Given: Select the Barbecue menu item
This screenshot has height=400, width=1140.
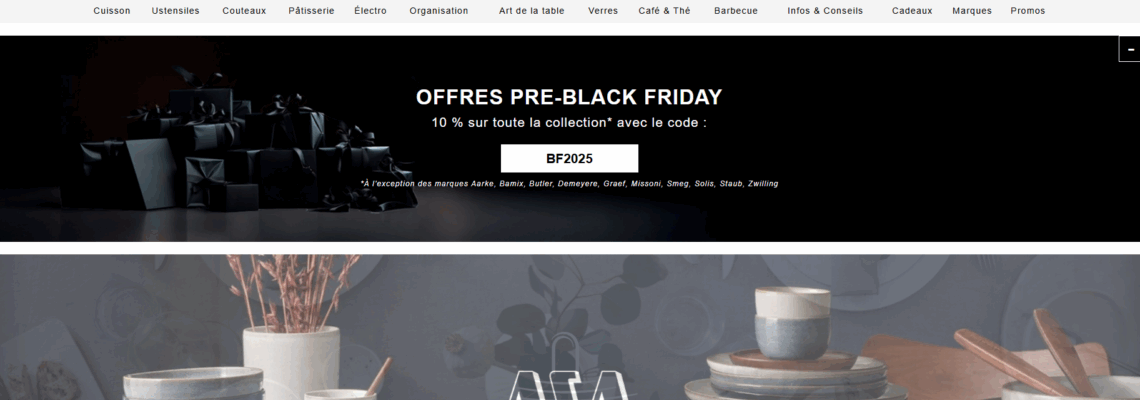Looking at the screenshot, I should pos(736,11).
